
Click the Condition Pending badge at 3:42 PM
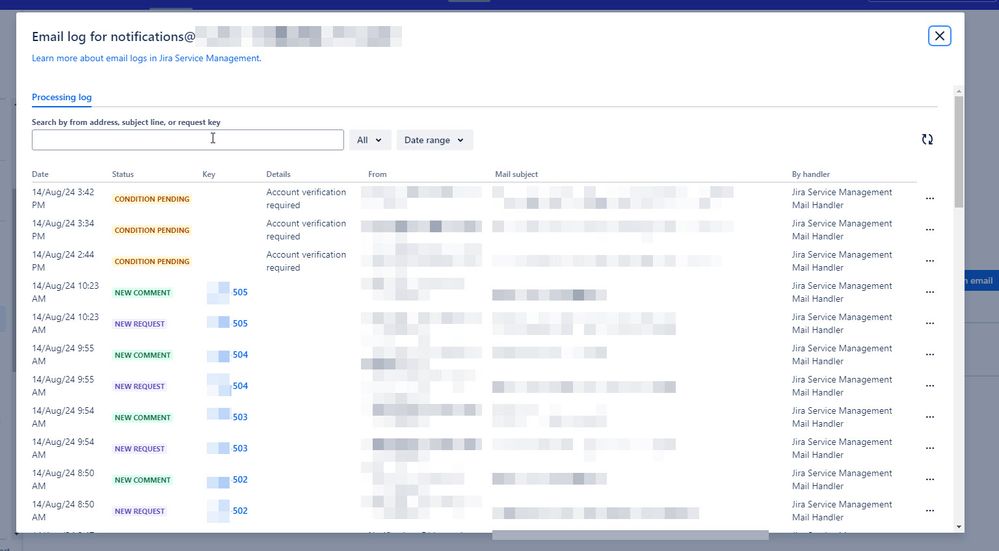[152, 199]
